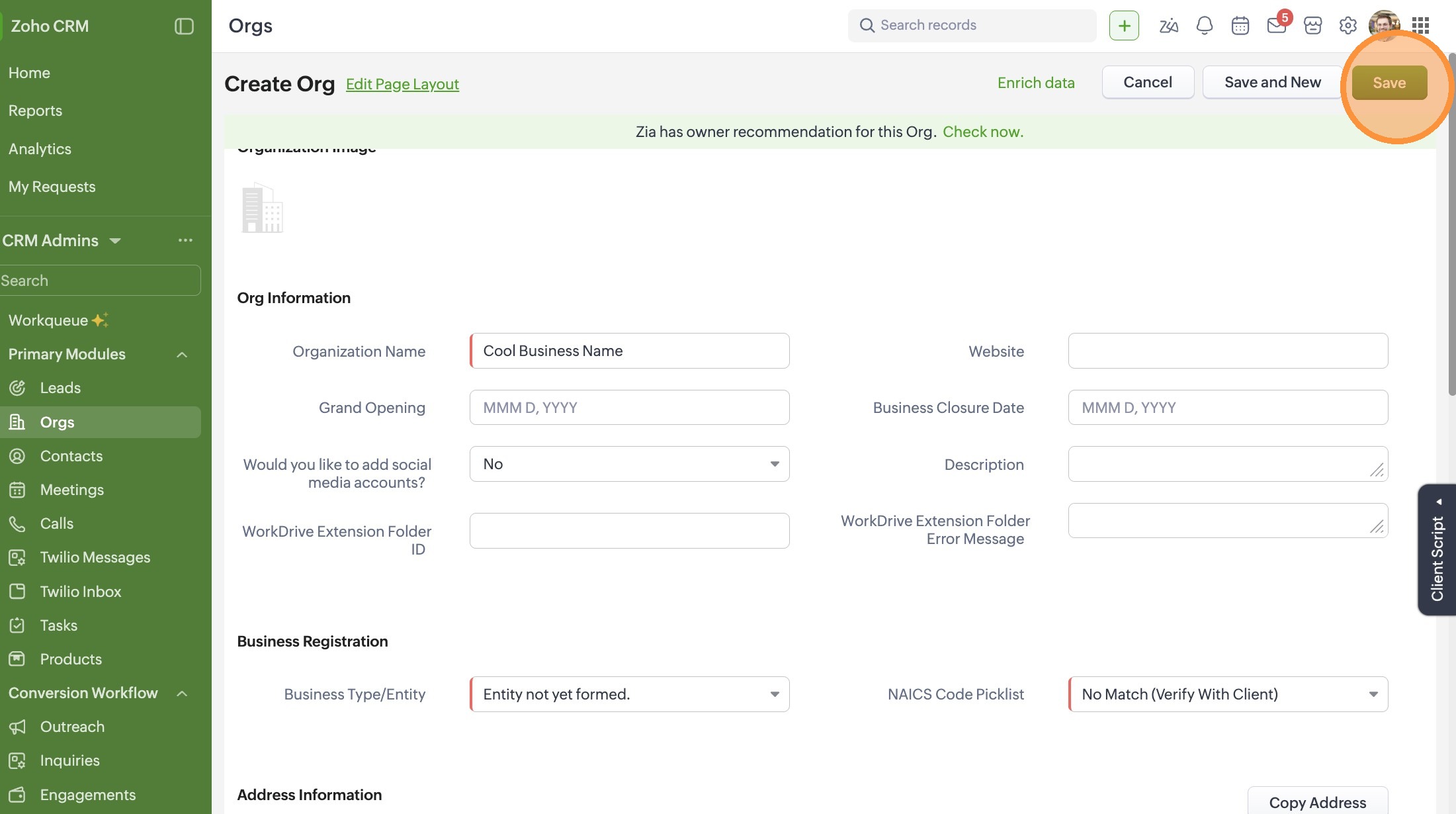Open Twilio Inbox in sidebar
This screenshot has width=1456, height=814.
[x=81, y=592]
